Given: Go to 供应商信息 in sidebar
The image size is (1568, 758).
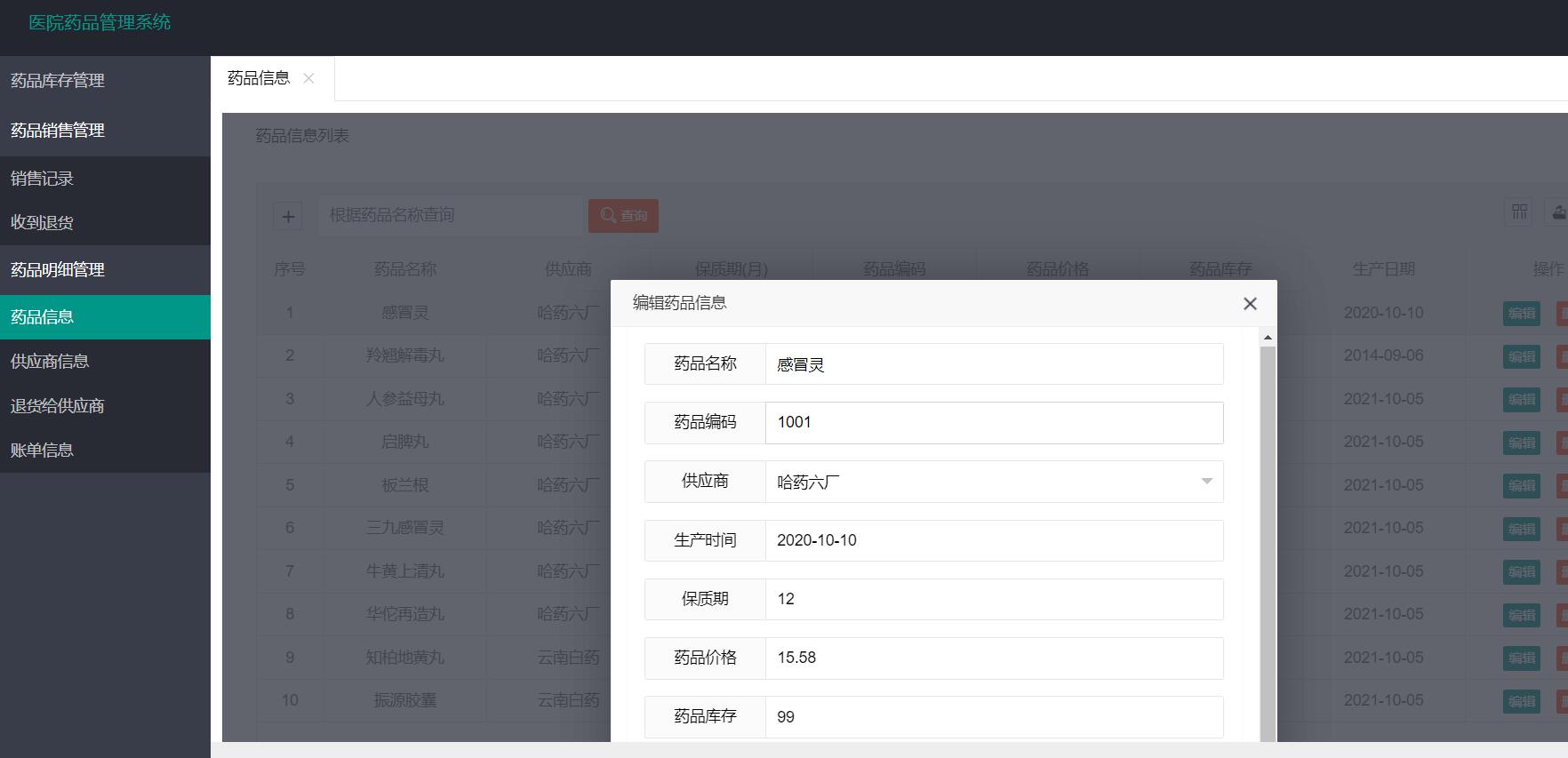Looking at the screenshot, I should pyautogui.click(x=105, y=362).
